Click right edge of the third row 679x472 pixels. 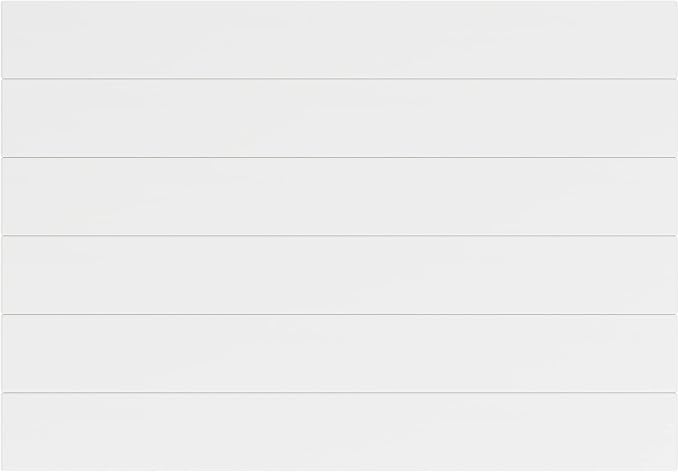pyautogui.click(x=677, y=196)
